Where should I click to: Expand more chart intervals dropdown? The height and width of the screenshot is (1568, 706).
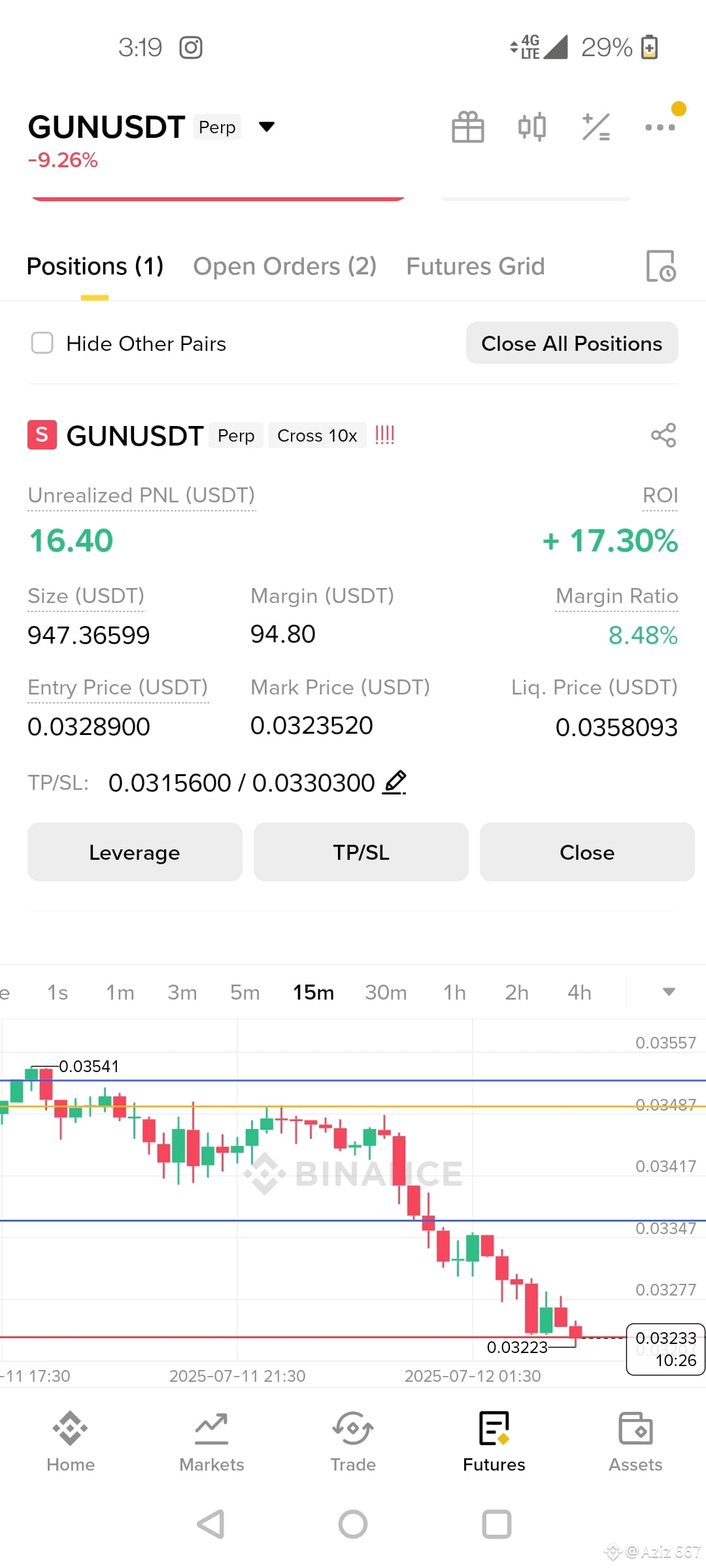[669, 992]
